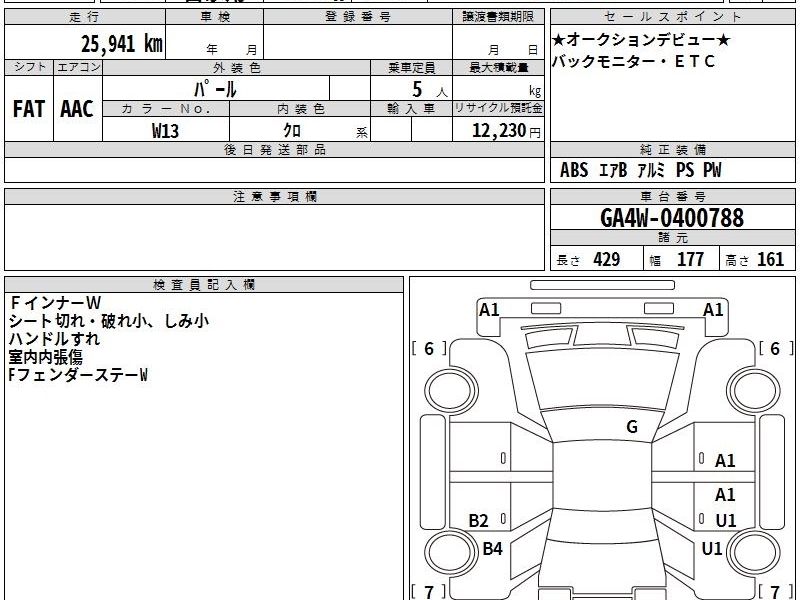The height and width of the screenshot is (600, 800).
Task: Click the セールスポイント header
Action: pyautogui.click(x=672, y=17)
